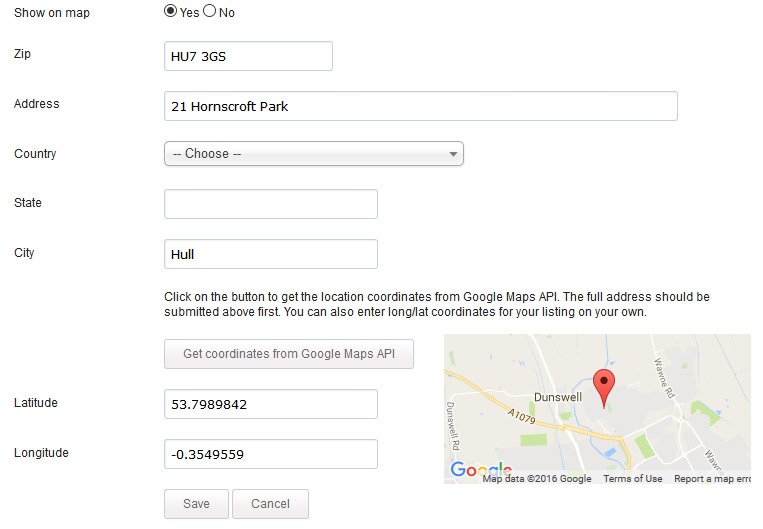
Task: Click the Country dropdown arrow
Action: 453,154
